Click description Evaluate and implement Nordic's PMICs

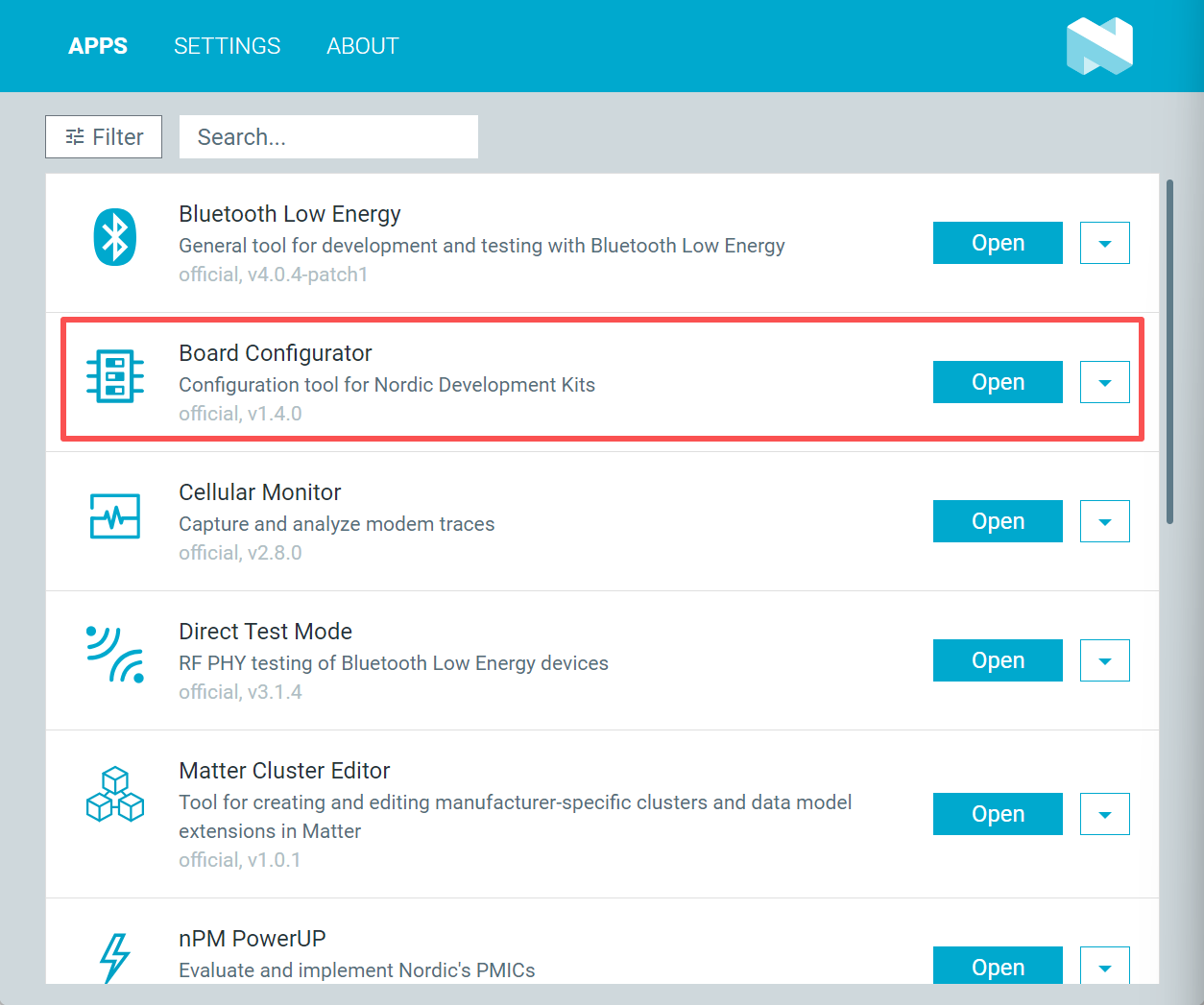[357, 970]
